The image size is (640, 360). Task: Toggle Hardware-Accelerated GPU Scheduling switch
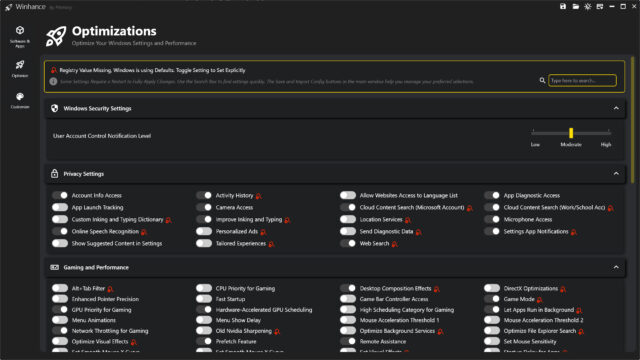(x=204, y=309)
